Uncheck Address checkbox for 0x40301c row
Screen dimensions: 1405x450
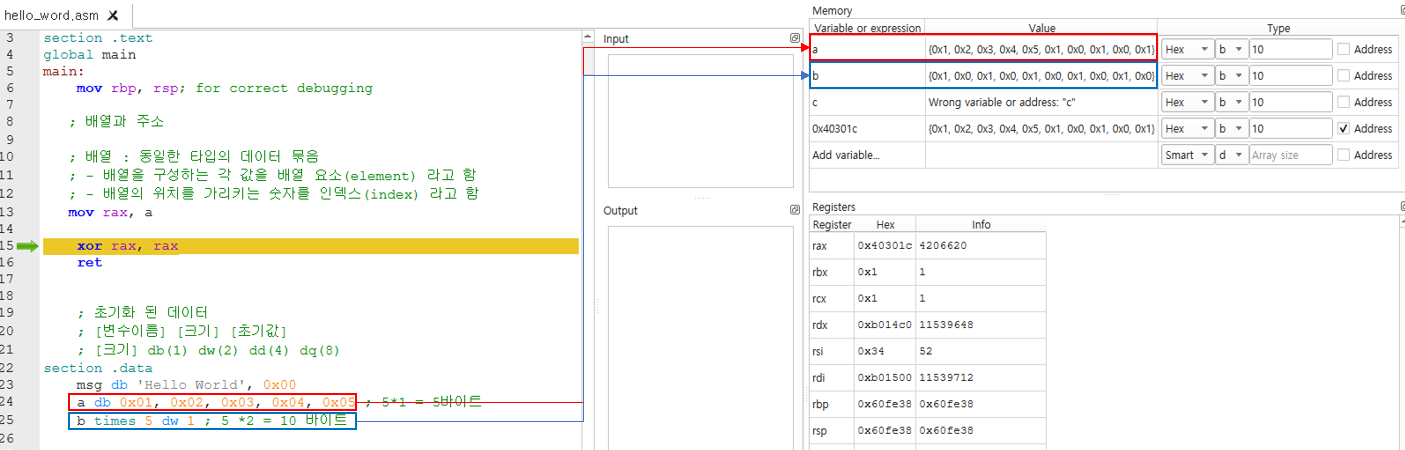[1344, 129]
